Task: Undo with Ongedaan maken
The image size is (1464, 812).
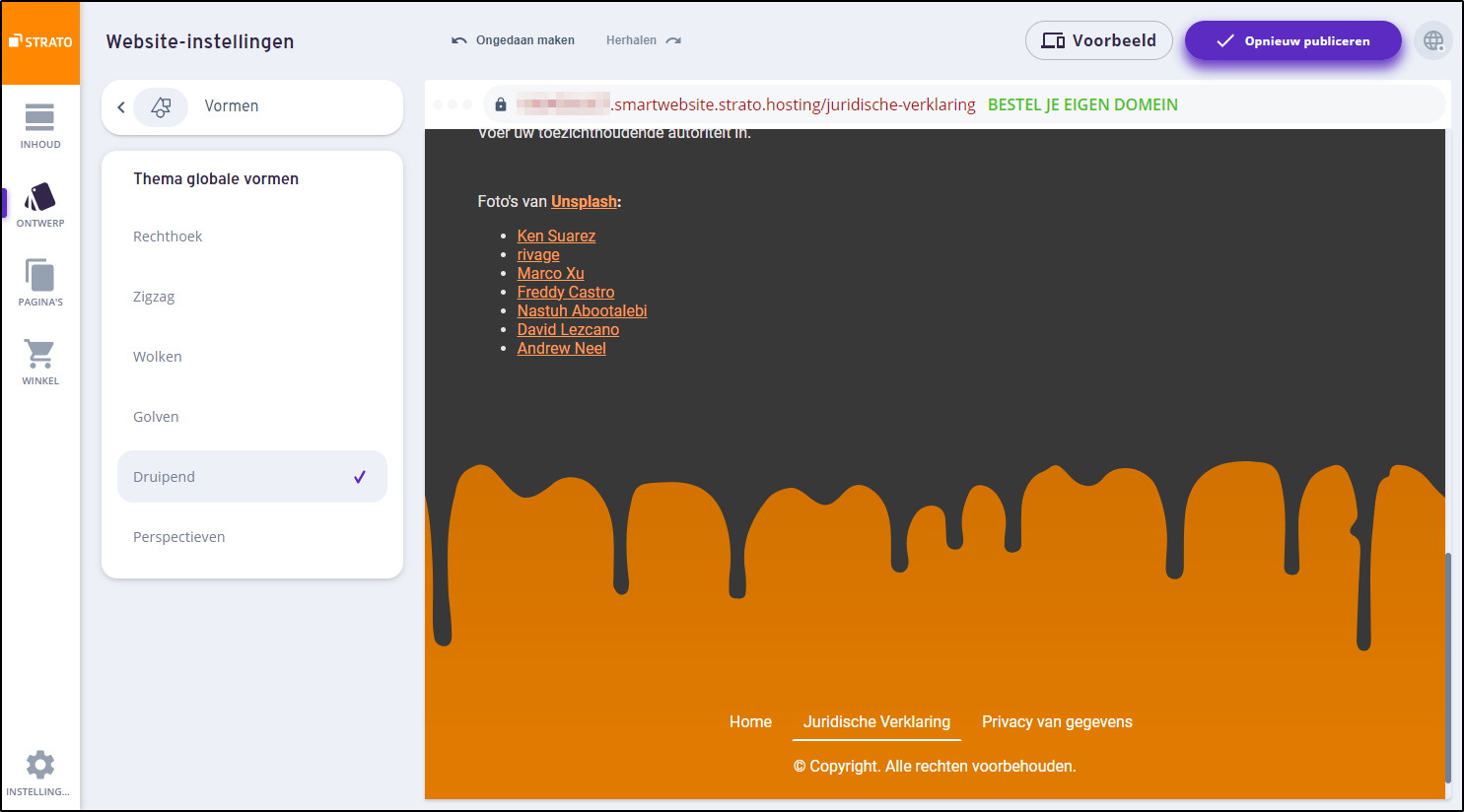Action: [514, 40]
